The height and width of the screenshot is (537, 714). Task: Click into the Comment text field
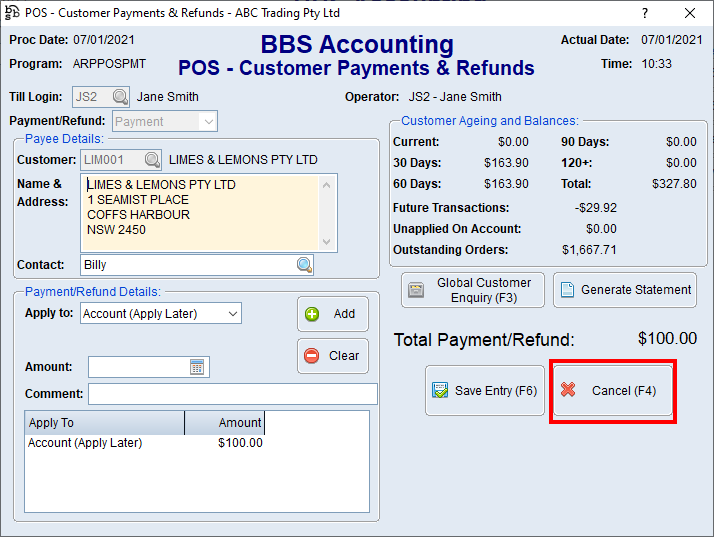[x=232, y=394]
